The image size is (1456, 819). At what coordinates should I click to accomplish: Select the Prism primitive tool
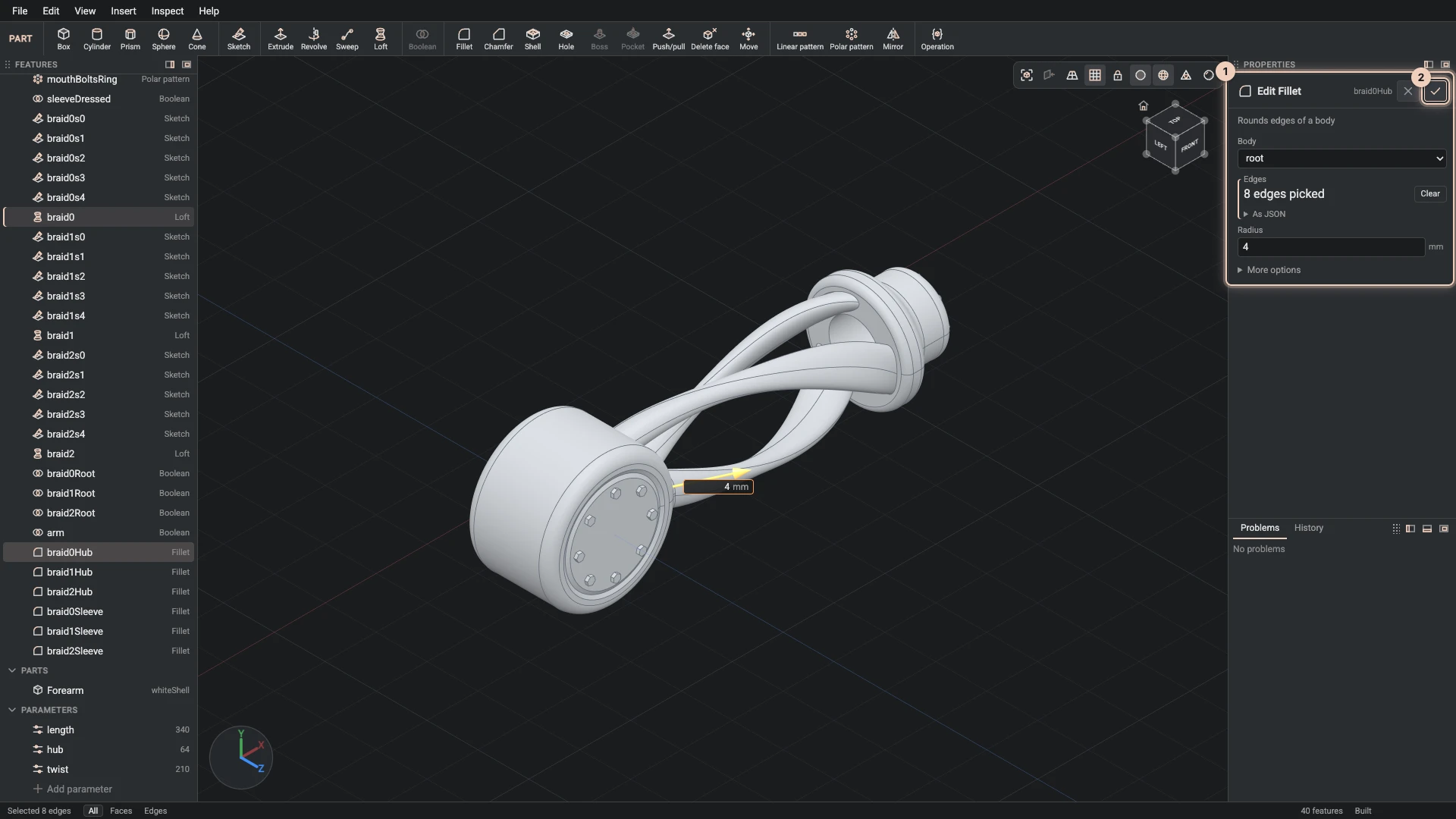(130, 39)
